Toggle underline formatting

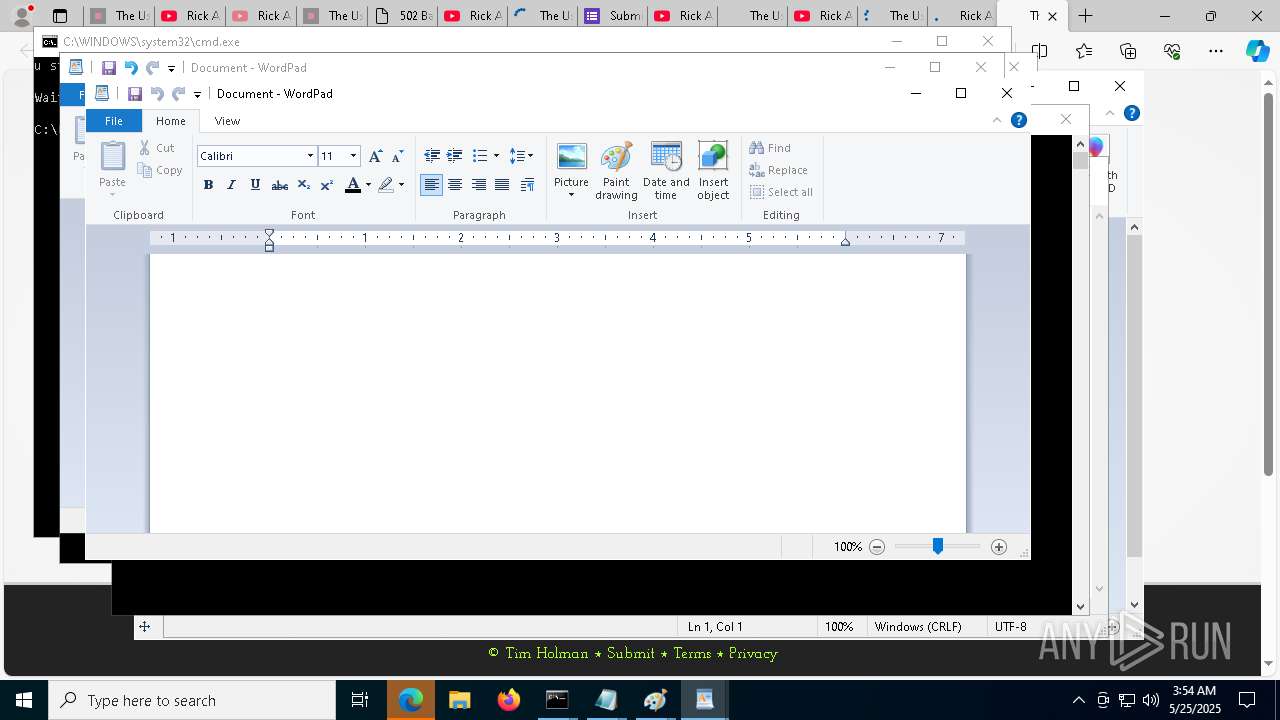(x=255, y=185)
